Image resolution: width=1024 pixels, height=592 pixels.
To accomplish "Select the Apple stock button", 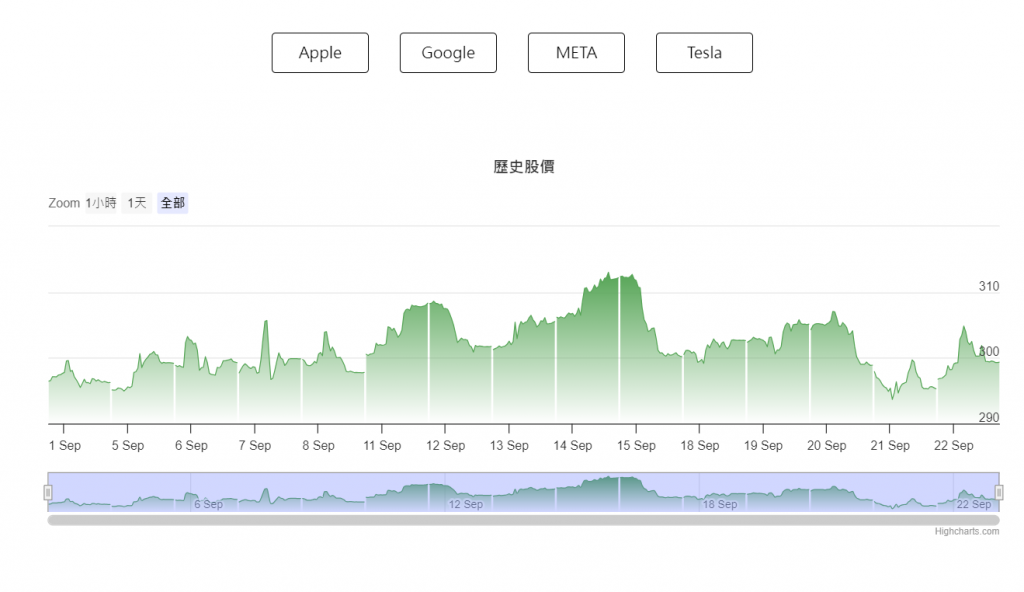I will click(320, 53).
